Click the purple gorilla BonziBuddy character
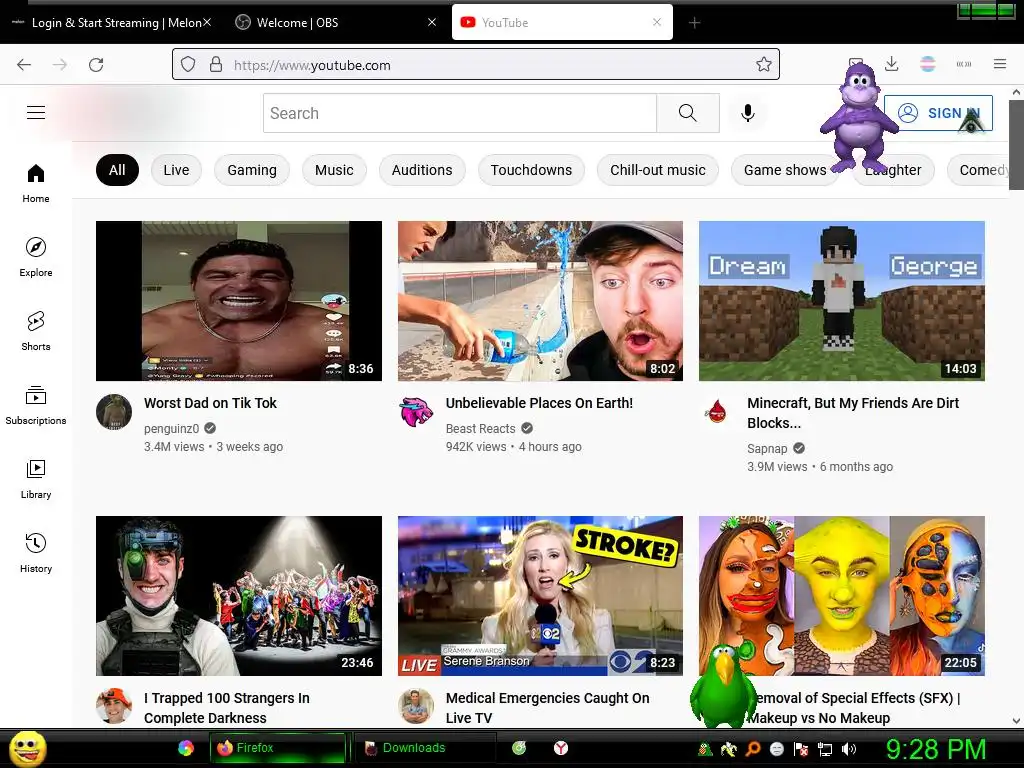The width and height of the screenshot is (1024, 768). click(859, 116)
